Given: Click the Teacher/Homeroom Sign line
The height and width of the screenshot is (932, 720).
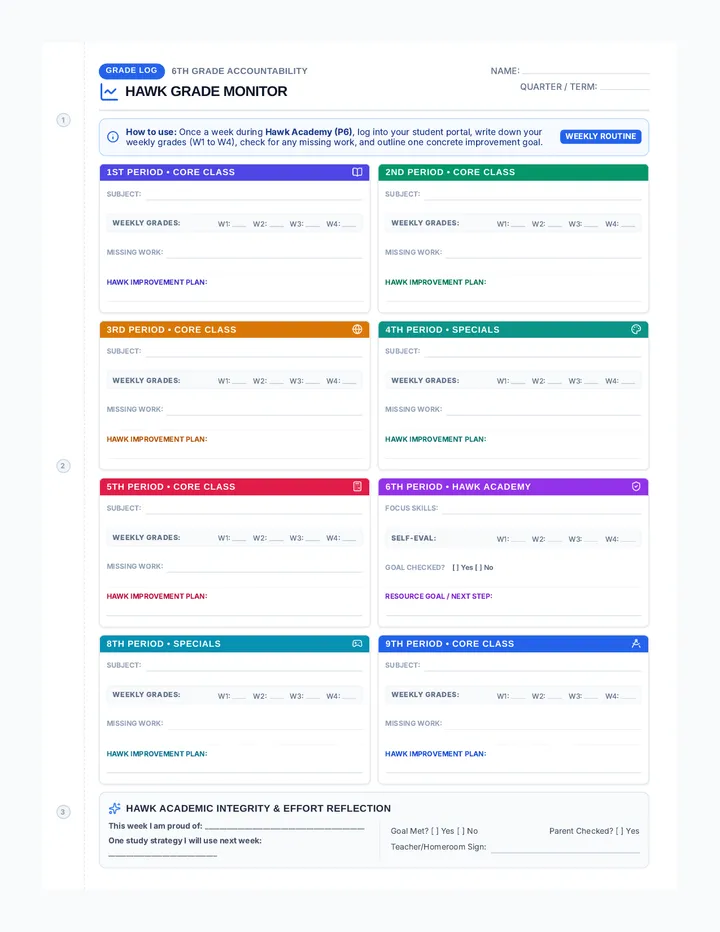Looking at the screenshot, I should [x=565, y=847].
